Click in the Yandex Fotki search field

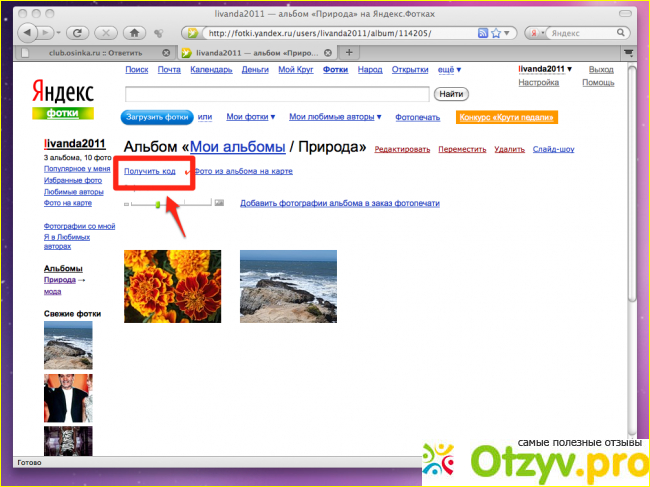pyautogui.click(x=277, y=94)
